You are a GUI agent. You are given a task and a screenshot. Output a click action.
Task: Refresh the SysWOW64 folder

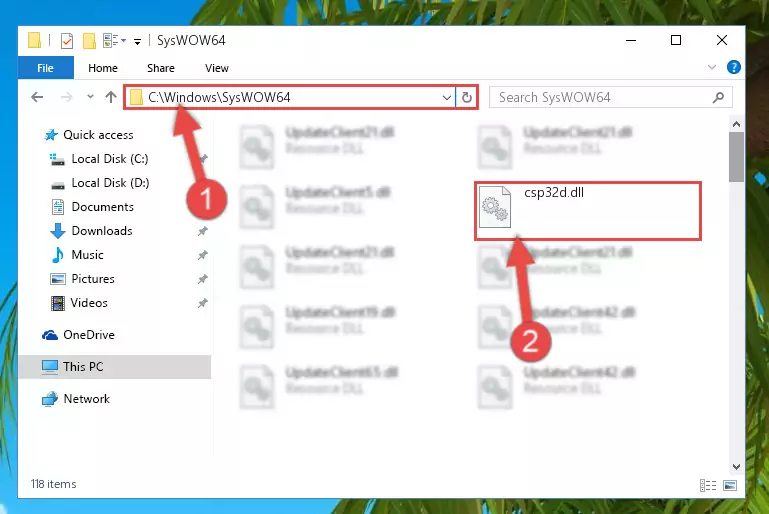466,98
